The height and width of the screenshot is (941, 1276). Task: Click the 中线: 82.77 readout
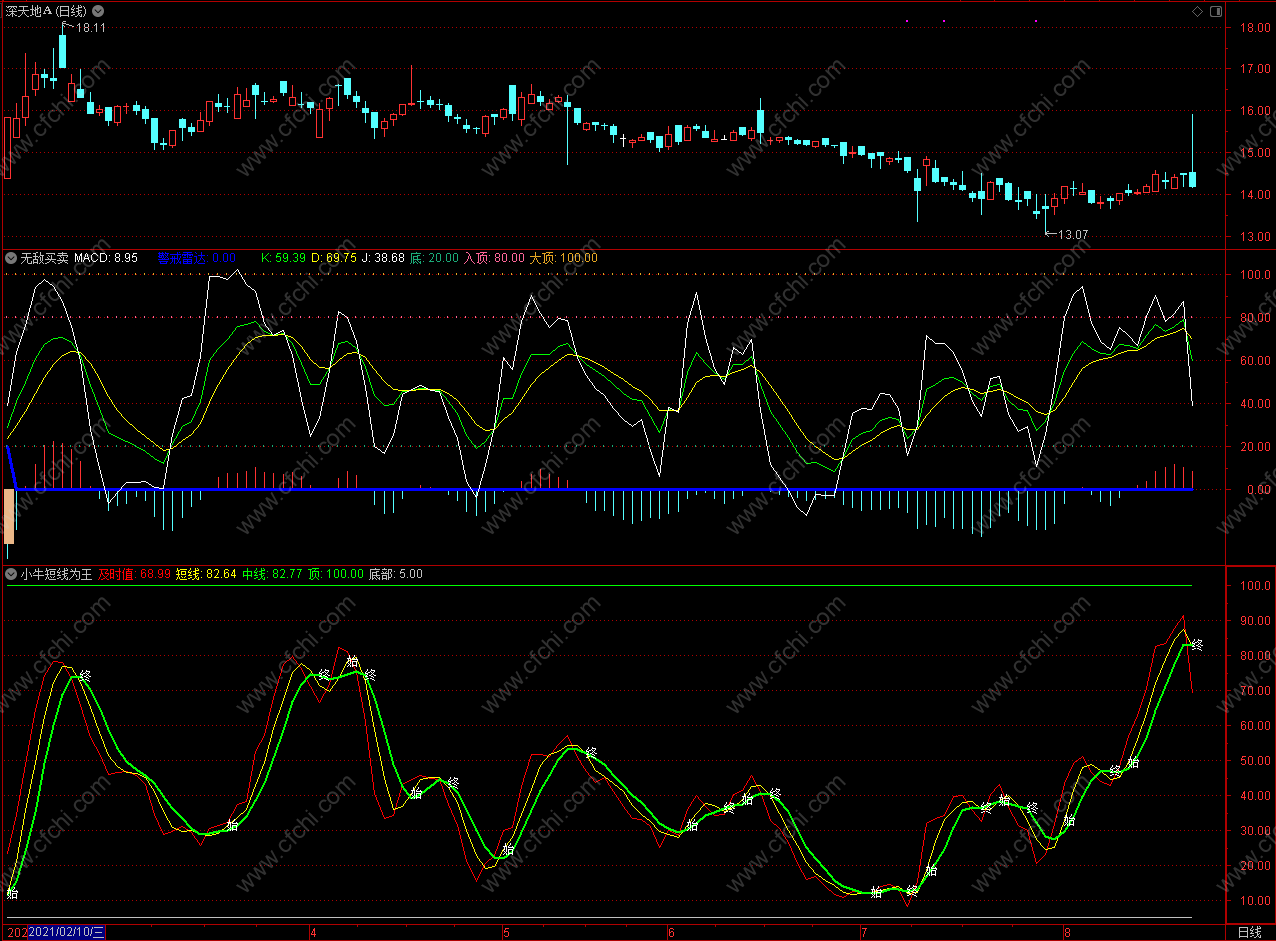(272, 574)
